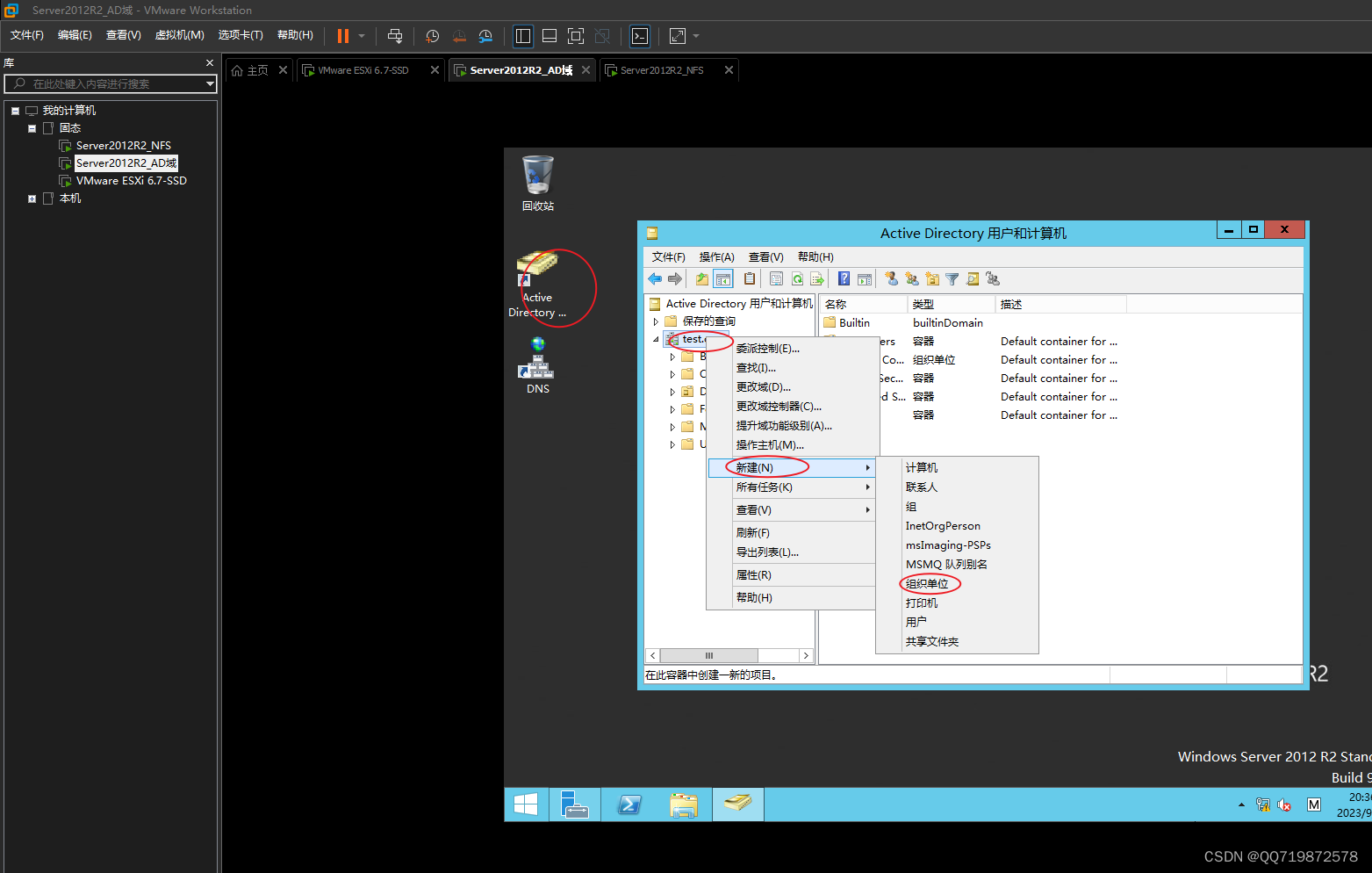Expand the 本机 folder node
This screenshot has width=1372, height=873.
coord(32,198)
